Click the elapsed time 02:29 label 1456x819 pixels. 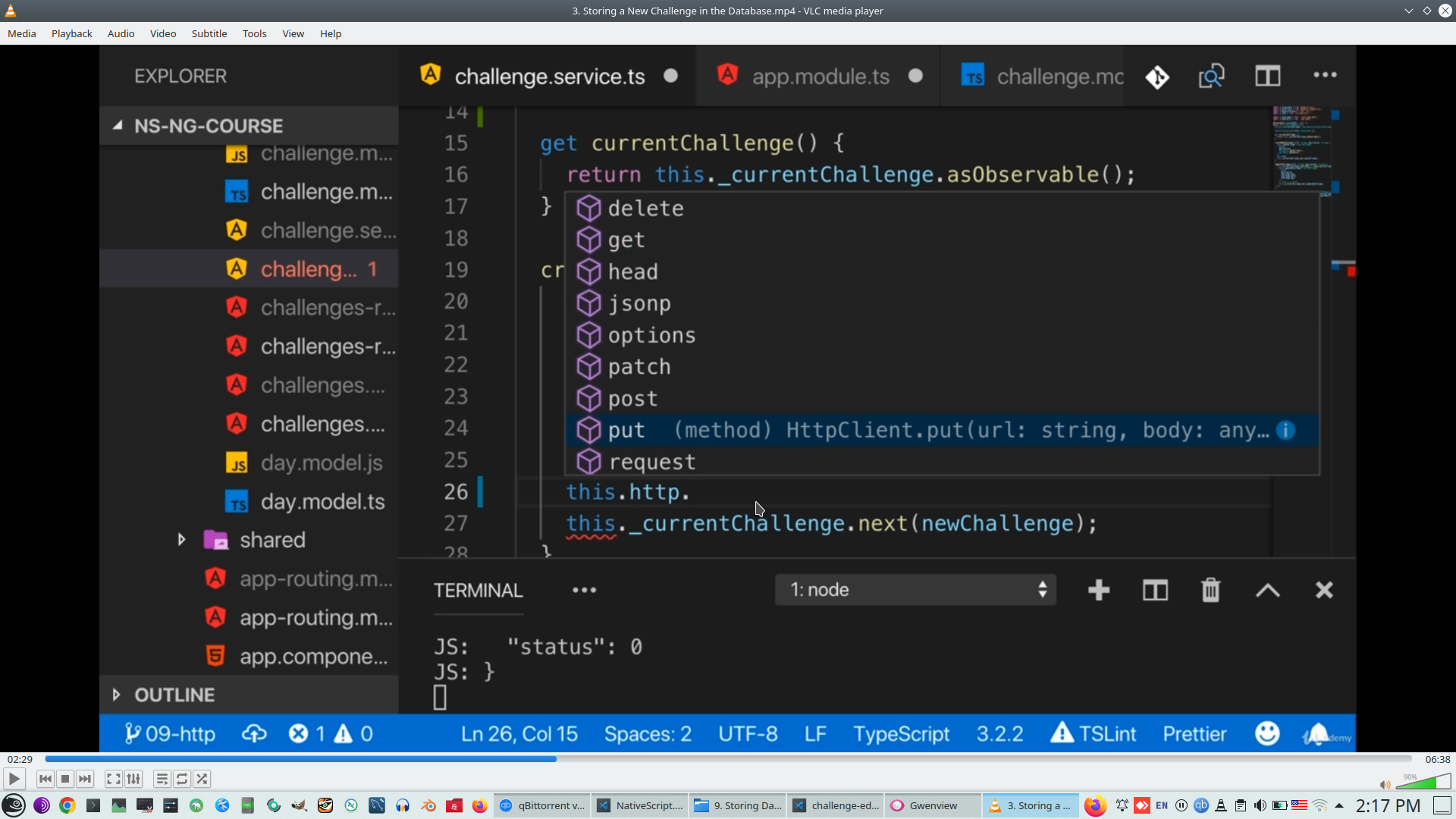coord(20,759)
